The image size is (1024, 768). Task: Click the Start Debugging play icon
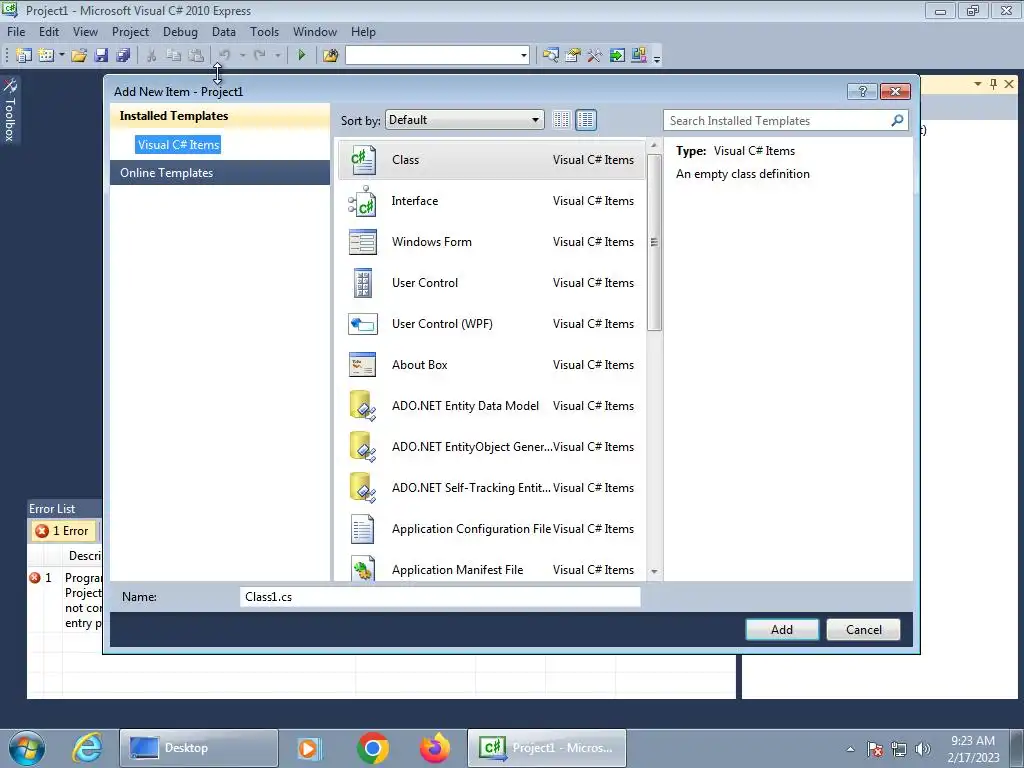click(302, 56)
